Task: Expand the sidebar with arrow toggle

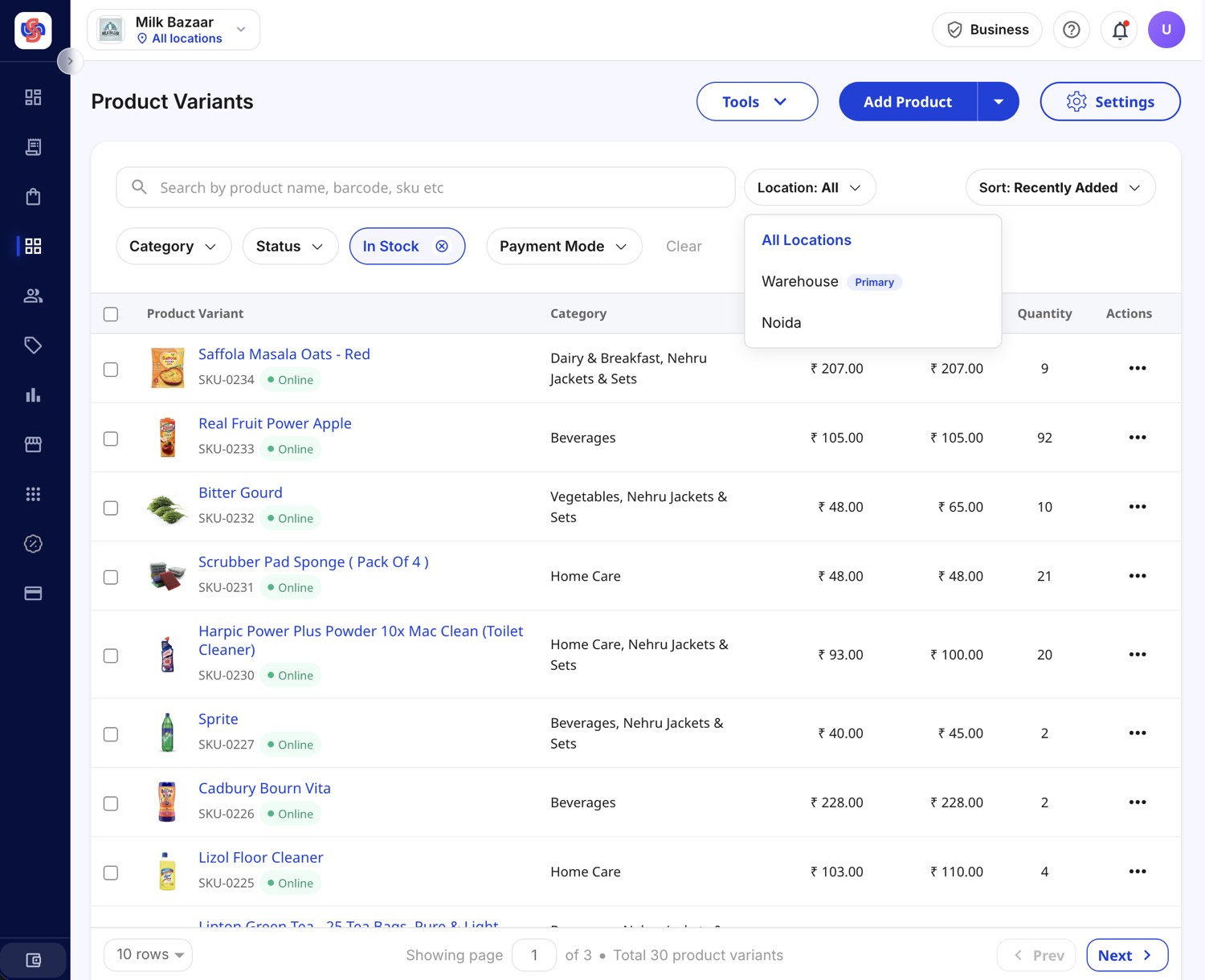Action: click(x=70, y=61)
